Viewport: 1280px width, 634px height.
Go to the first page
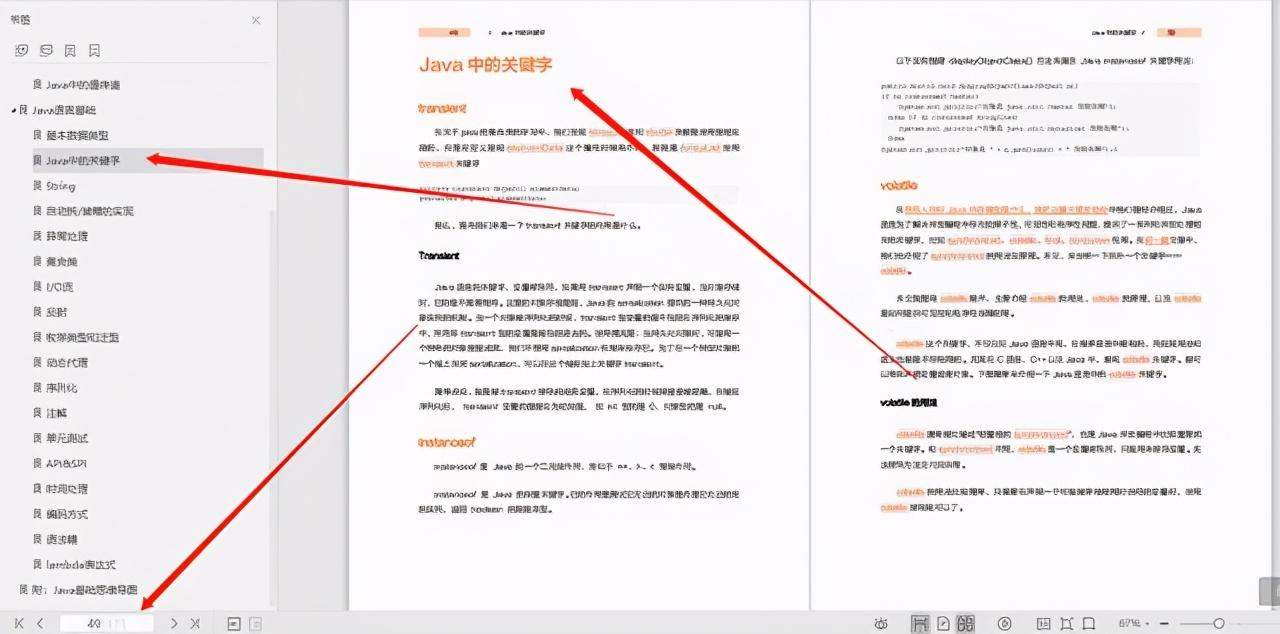tap(20, 623)
